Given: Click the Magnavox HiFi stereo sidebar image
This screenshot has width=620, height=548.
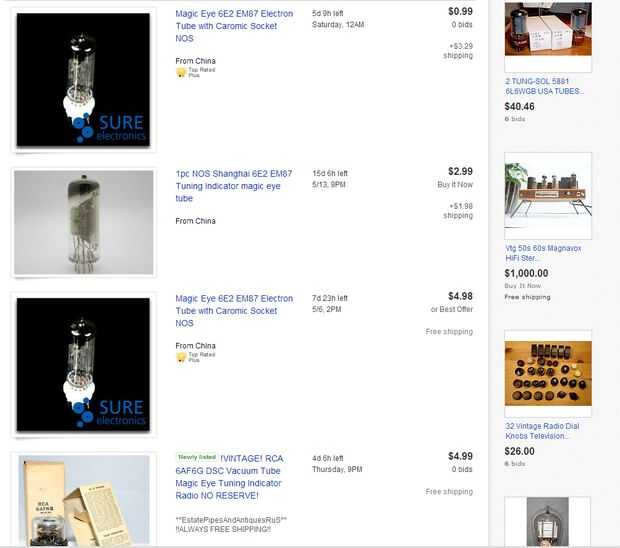Looking at the screenshot, I should [548, 196].
